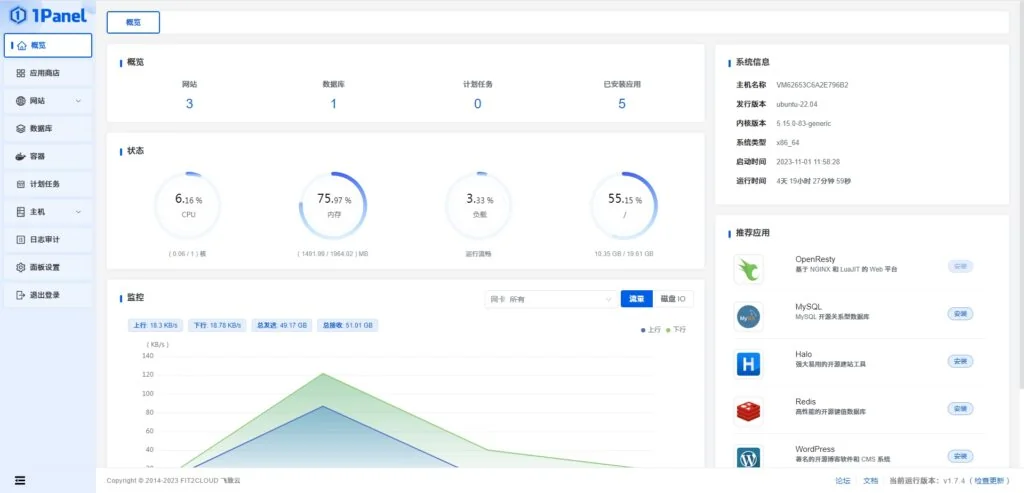Toggle the 下行 download legend series

pyautogui.click(x=676, y=330)
